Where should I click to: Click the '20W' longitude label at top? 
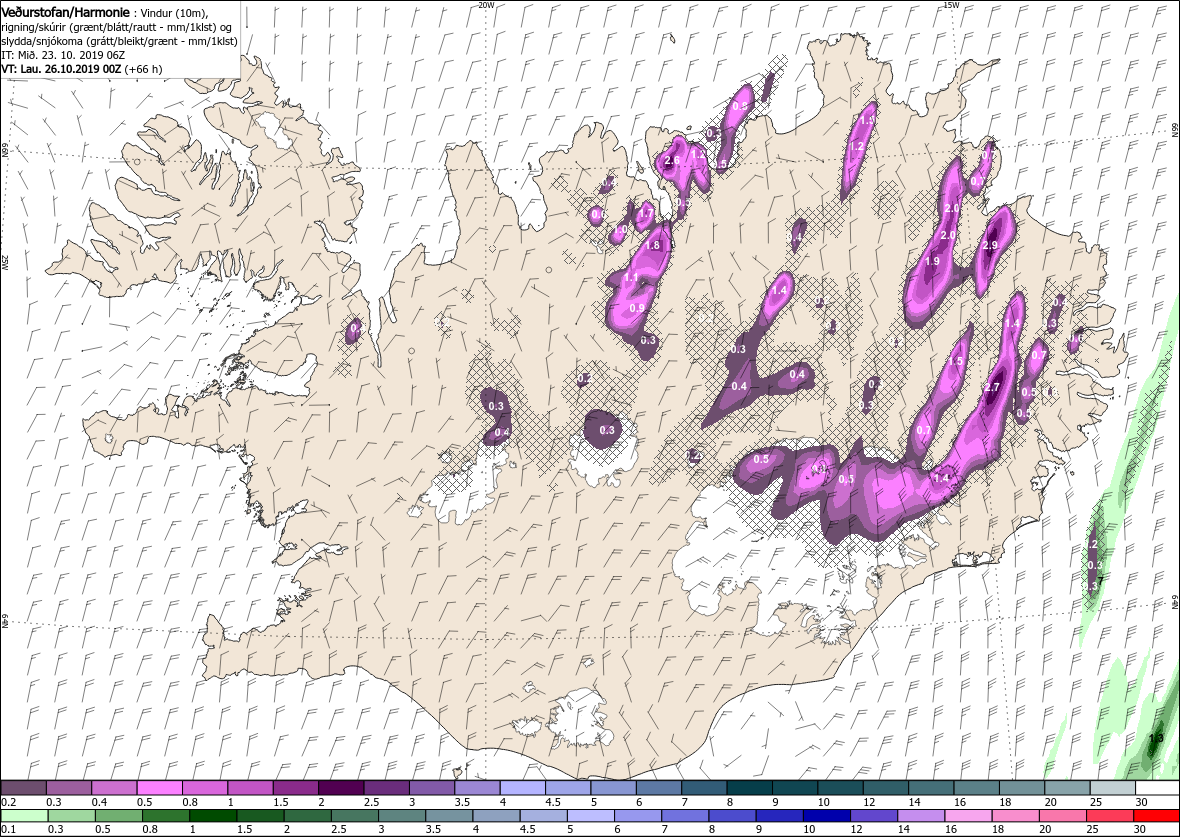[487, 5]
